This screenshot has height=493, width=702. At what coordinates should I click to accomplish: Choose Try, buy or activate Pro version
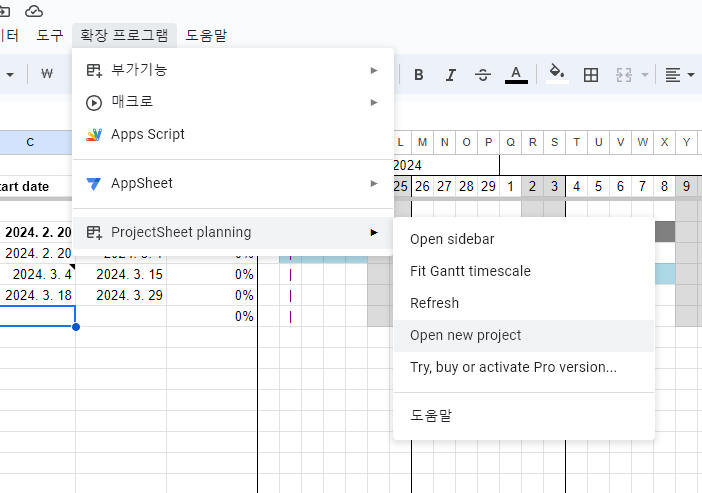pyautogui.click(x=524, y=367)
